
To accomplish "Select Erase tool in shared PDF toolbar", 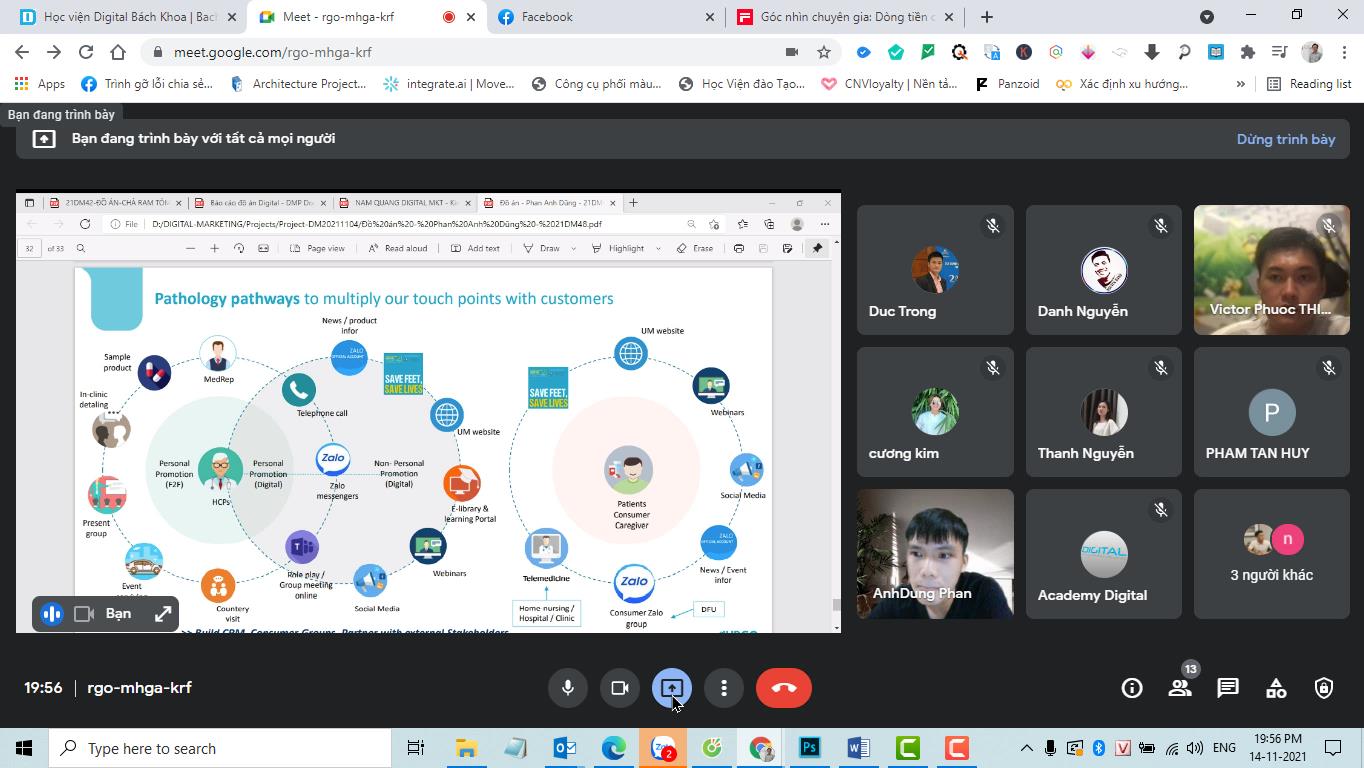I will tap(695, 248).
